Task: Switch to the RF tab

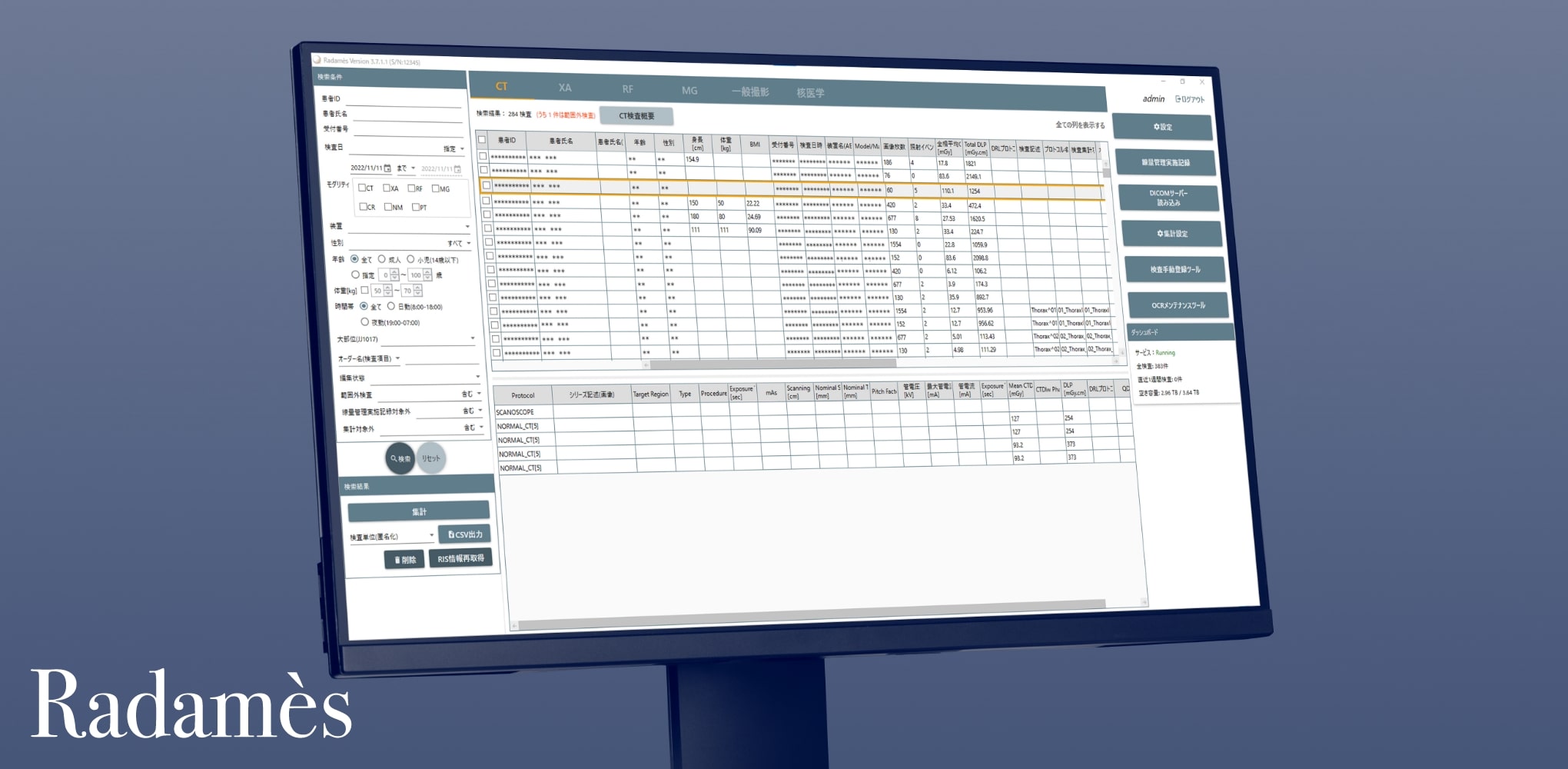Action: tap(627, 89)
